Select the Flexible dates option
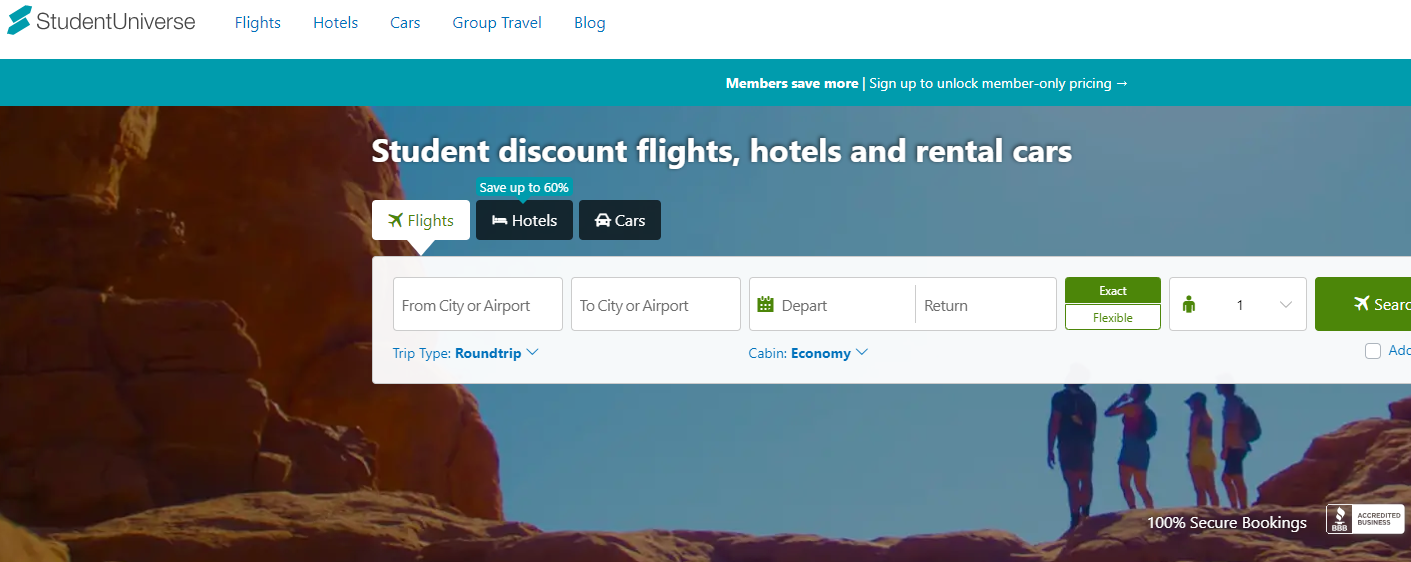This screenshot has width=1411, height=562. click(1112, 318)
